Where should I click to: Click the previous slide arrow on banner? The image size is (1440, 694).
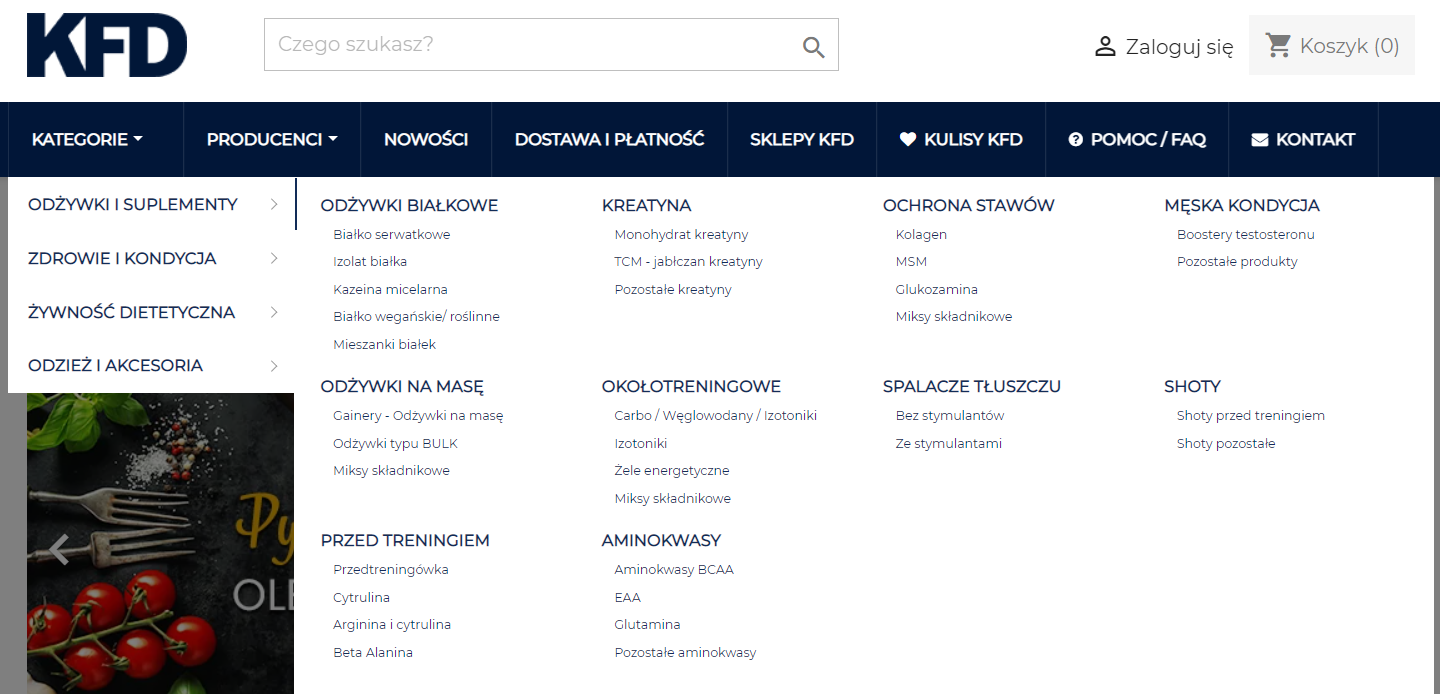[x=60, y=549]
